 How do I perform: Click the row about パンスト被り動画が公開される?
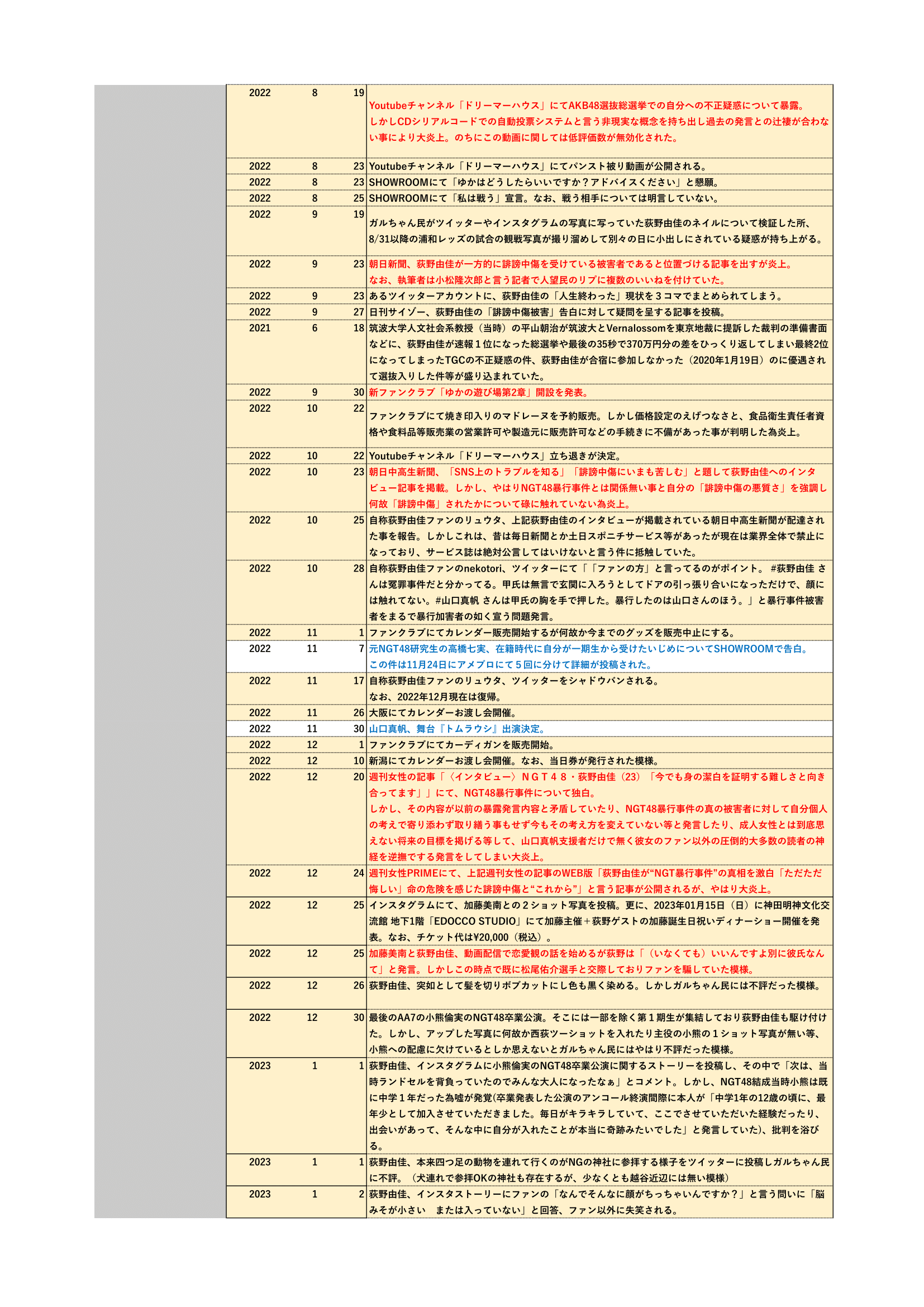point(599,166)
